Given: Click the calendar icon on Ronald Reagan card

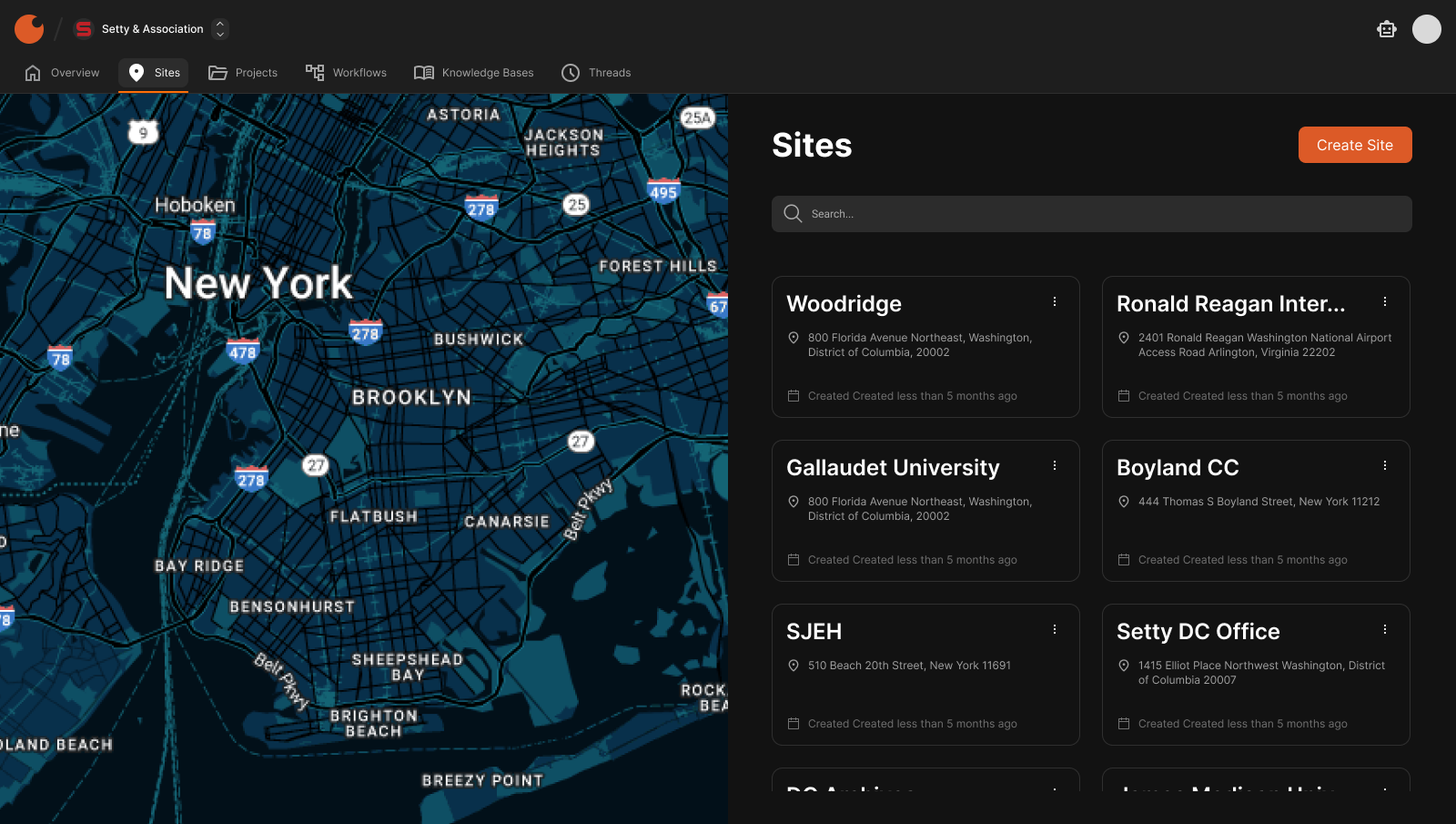Looking at the screenshot, I should (x=1124, y=396).
